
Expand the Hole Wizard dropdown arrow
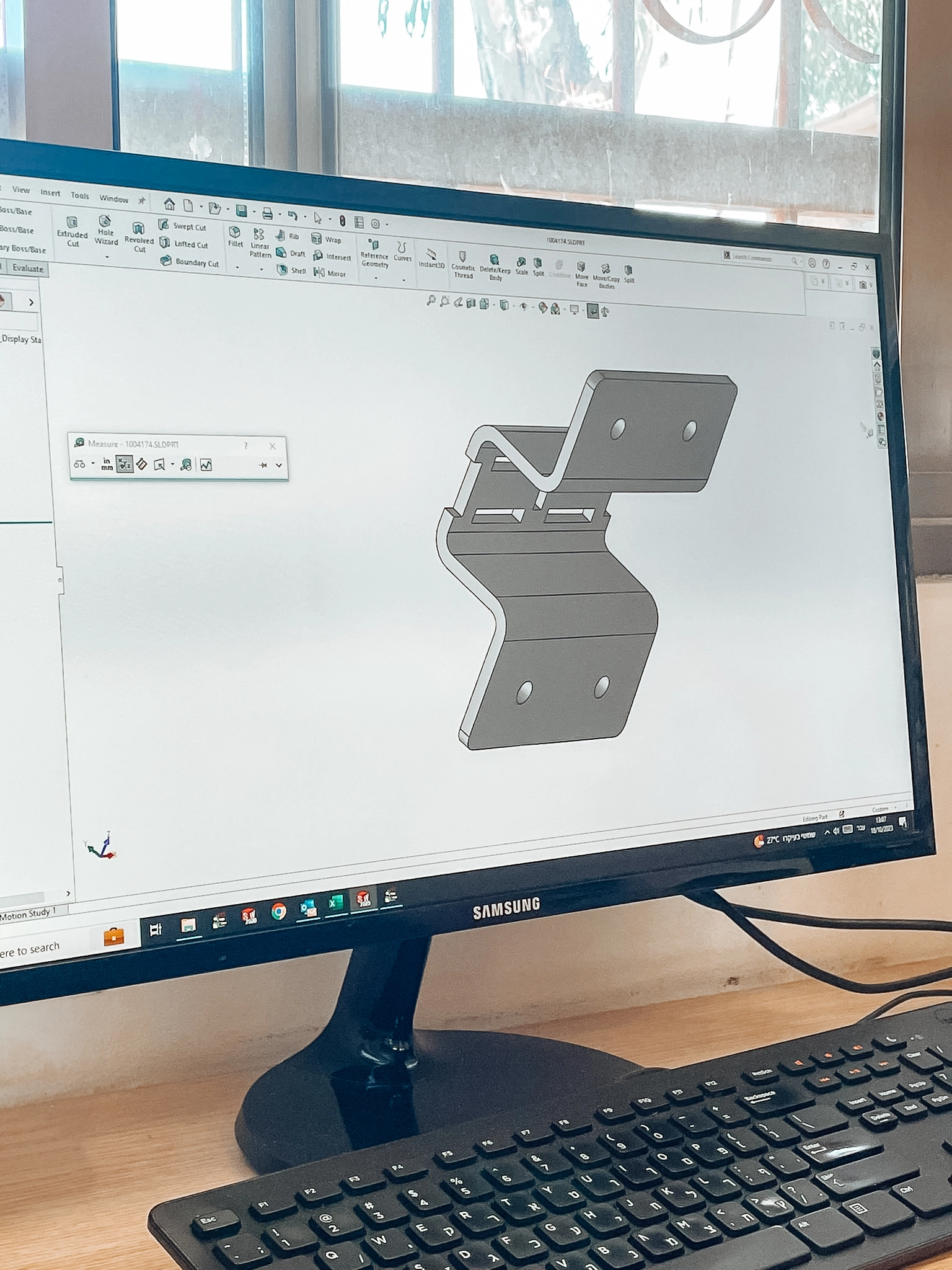pos(107,257)
